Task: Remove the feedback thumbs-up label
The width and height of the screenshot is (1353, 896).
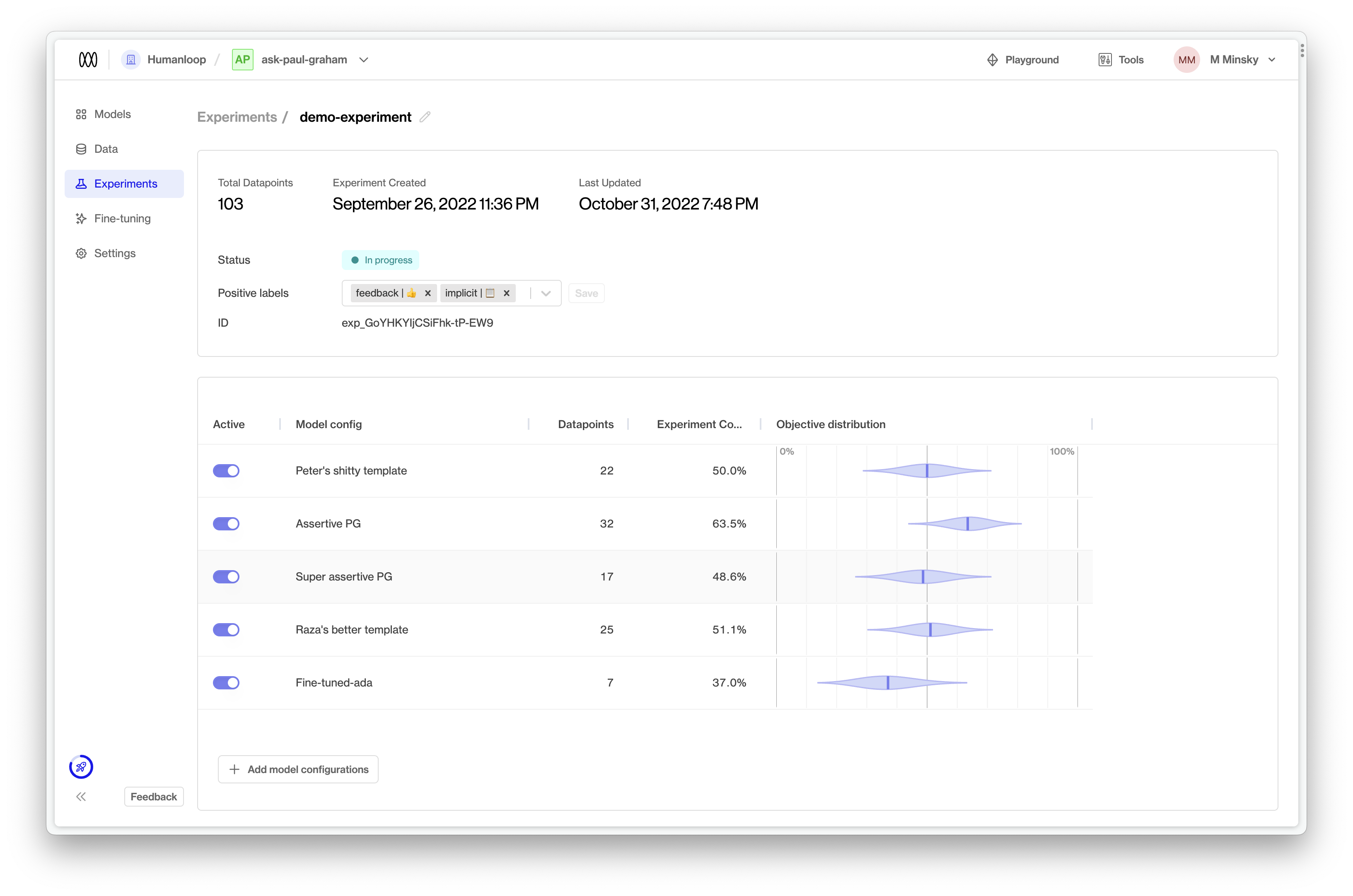Action: [x=428, y=293]
